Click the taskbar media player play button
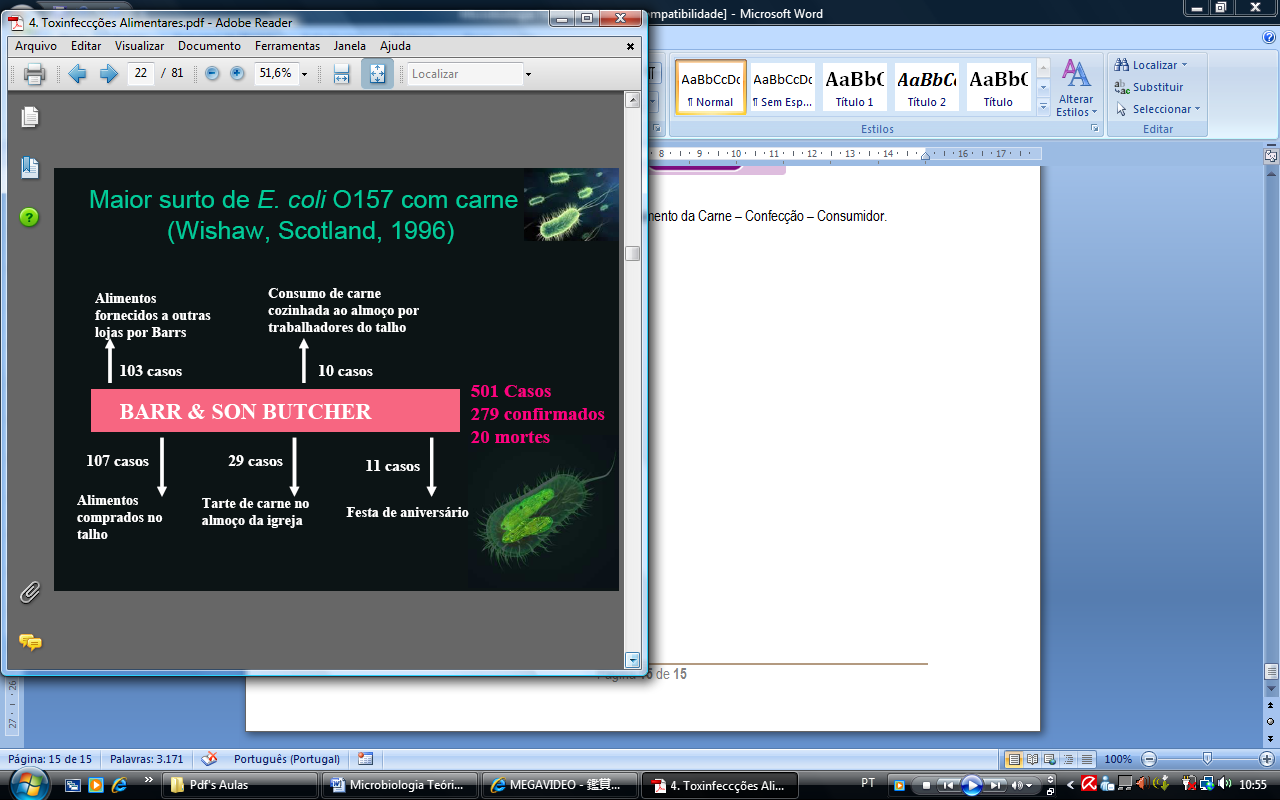The width and height of the screenshot is (1280, 800). [972, 785]
